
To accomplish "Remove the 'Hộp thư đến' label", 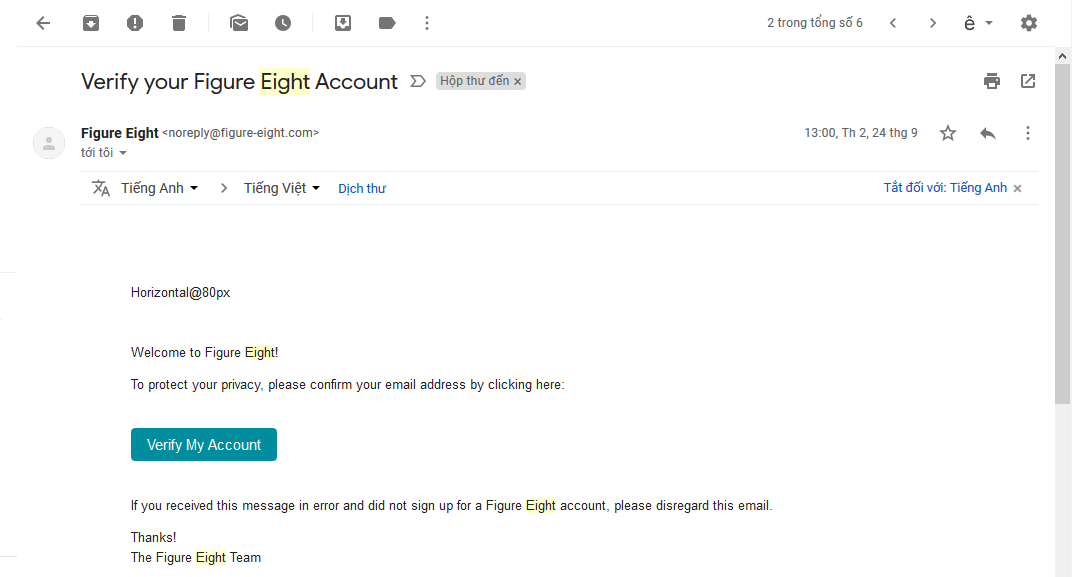I will [x=518, y=82].
